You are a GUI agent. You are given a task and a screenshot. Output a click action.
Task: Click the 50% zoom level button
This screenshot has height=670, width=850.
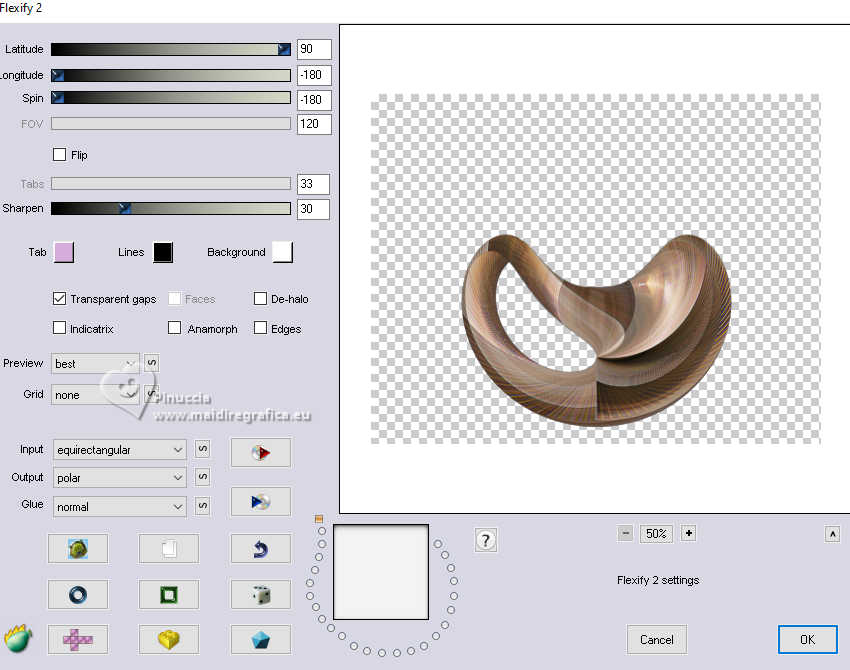coord(656,533)
